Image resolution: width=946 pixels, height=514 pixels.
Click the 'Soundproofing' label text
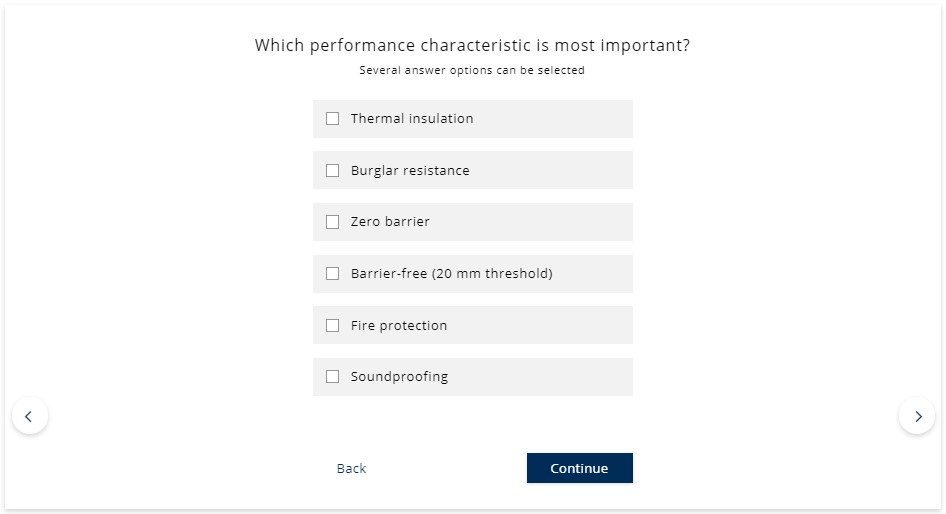pos(399,377)
